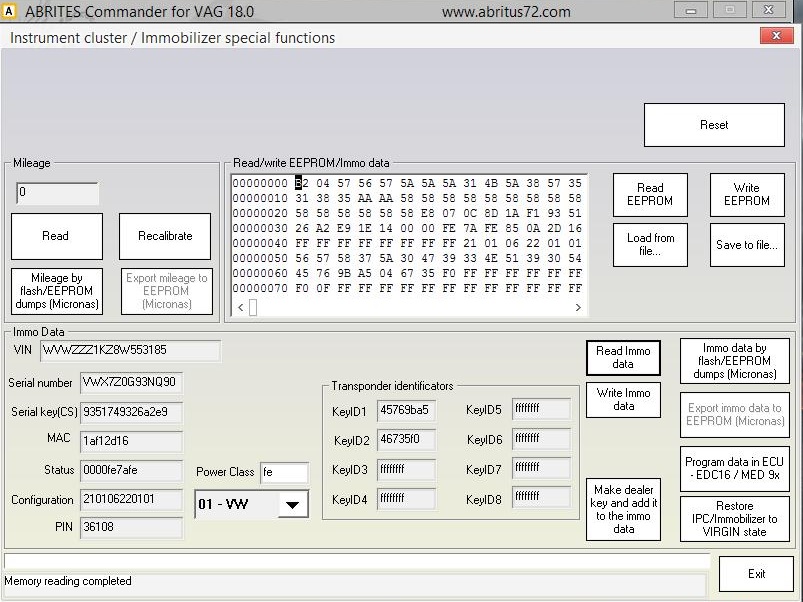
Task: Open Mileage by flash/EEPROM dumps
Action: click(56, 291)
